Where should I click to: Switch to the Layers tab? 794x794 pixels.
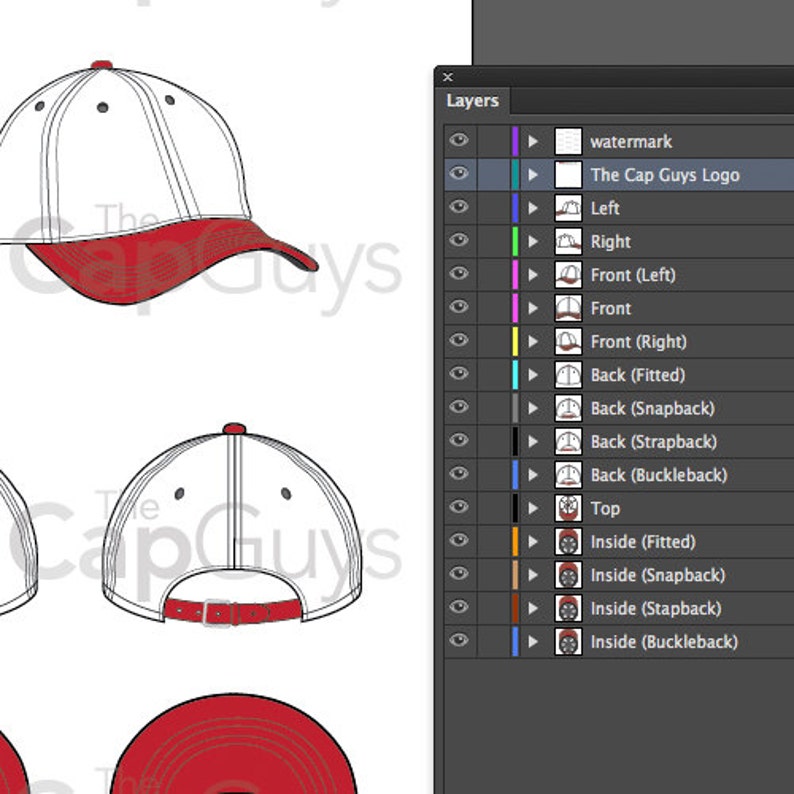point(472,101)
